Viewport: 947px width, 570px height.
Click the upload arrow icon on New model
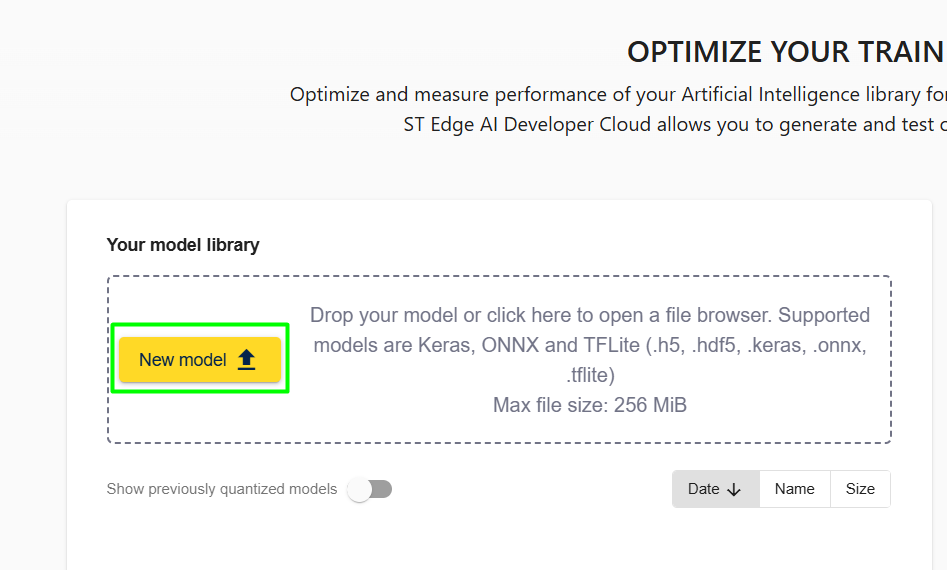tap(247, 360)
